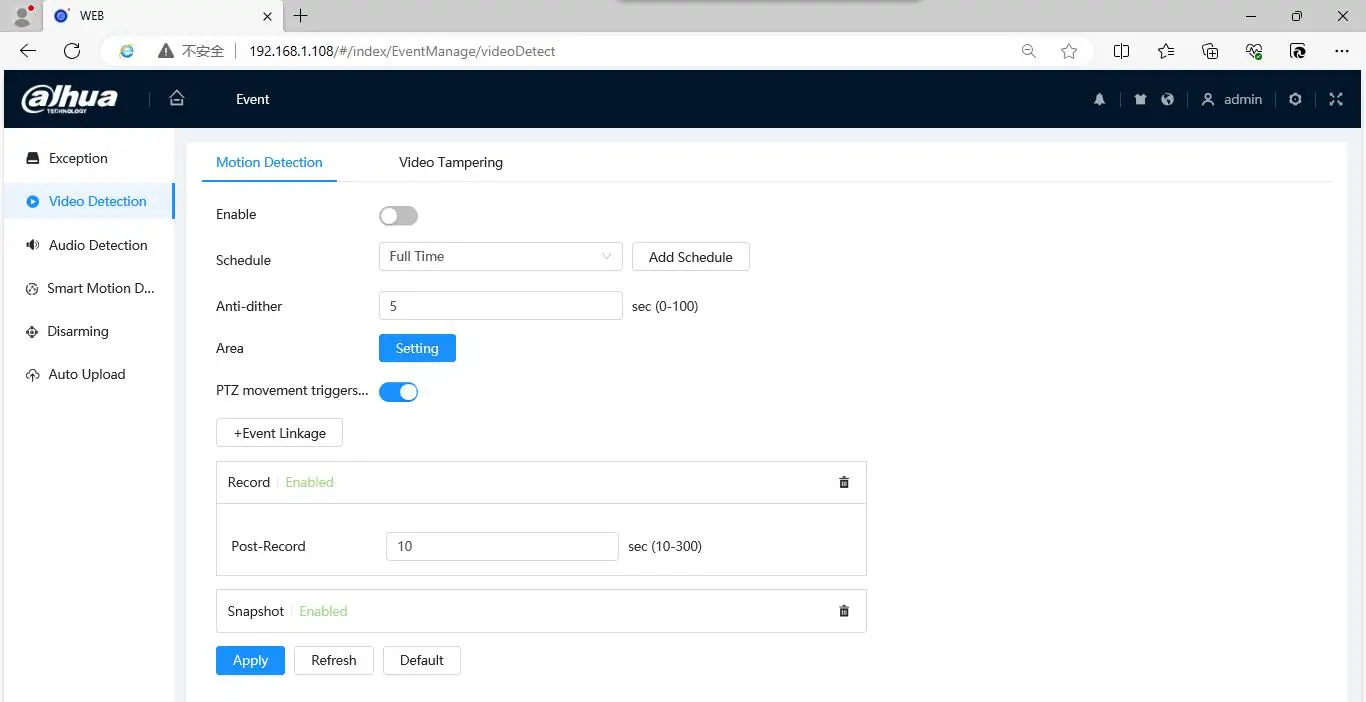Click the Add Schedule button
The width and height of the screenshot is (1366, 702).
(x=691, y=257)
